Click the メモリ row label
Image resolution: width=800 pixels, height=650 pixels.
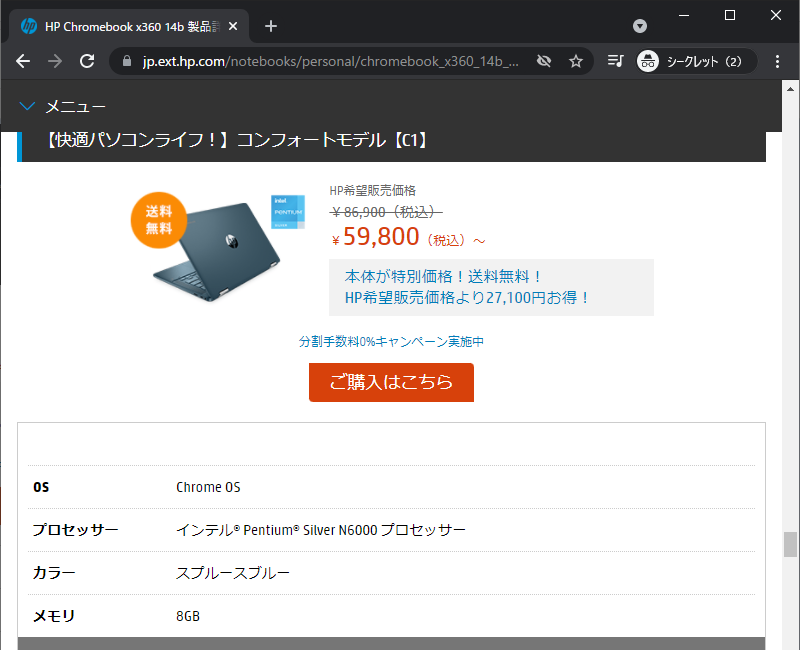tap(54, 616)
